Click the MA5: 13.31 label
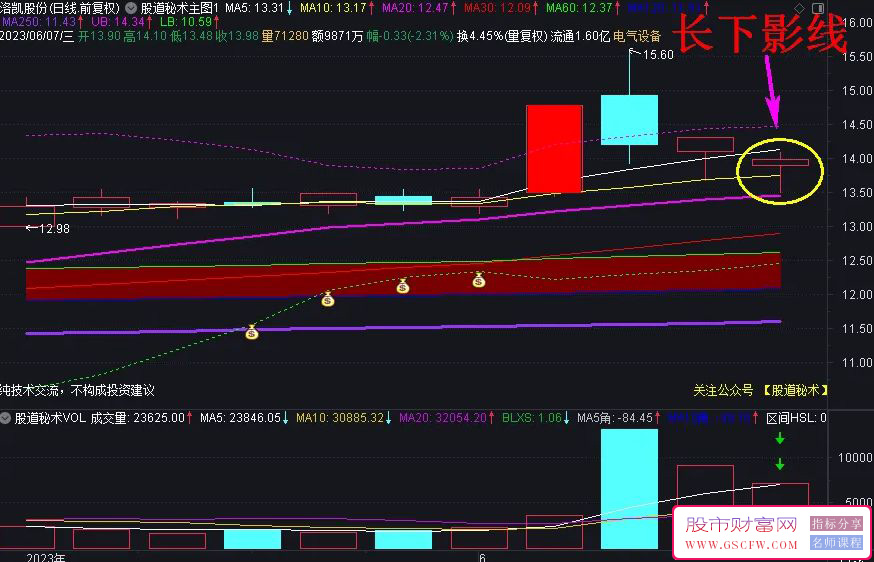This screenshot has width=874, height=562. pos(254,8)
